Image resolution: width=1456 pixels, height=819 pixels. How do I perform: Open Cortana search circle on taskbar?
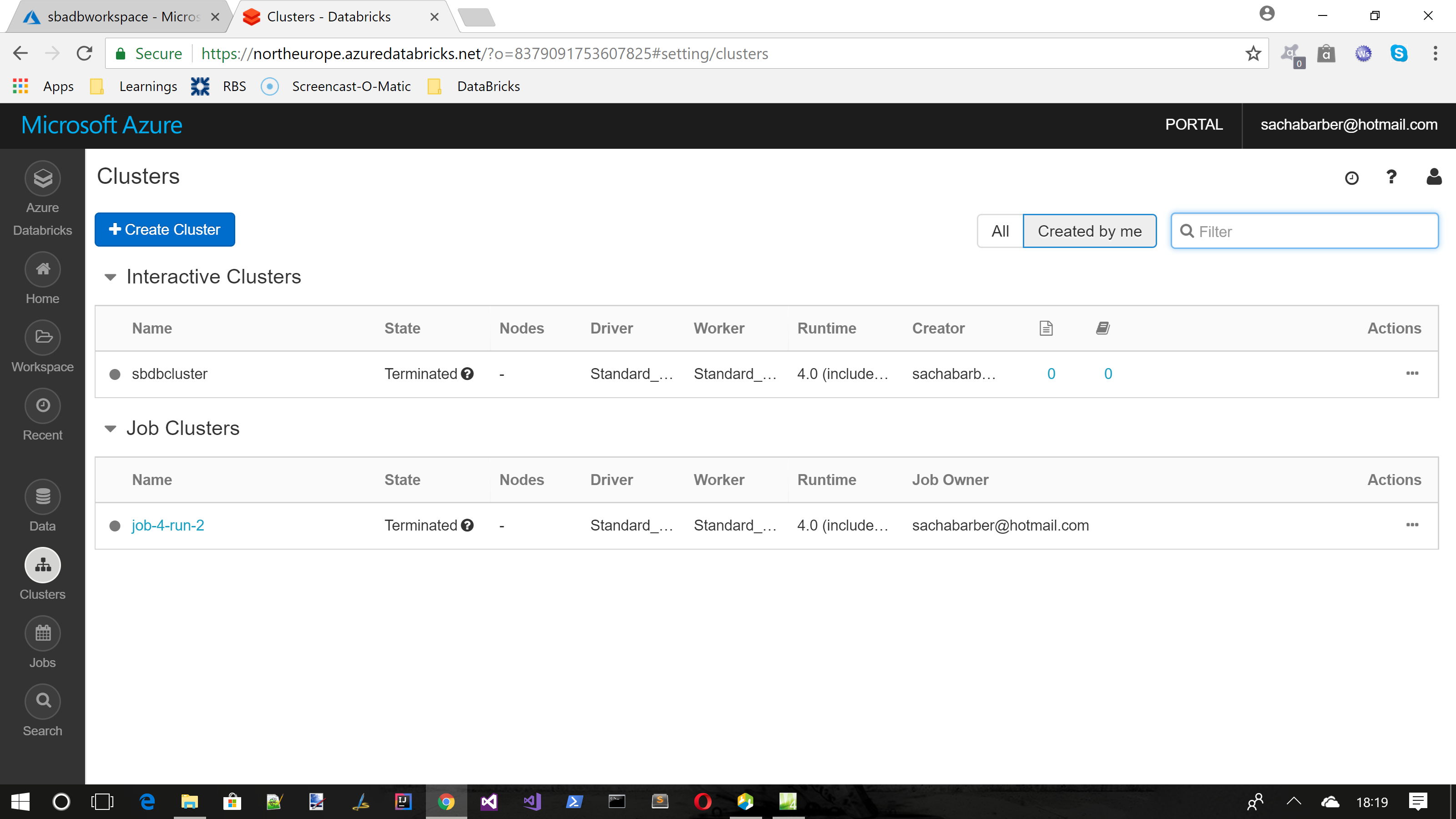tap(61, 801)
